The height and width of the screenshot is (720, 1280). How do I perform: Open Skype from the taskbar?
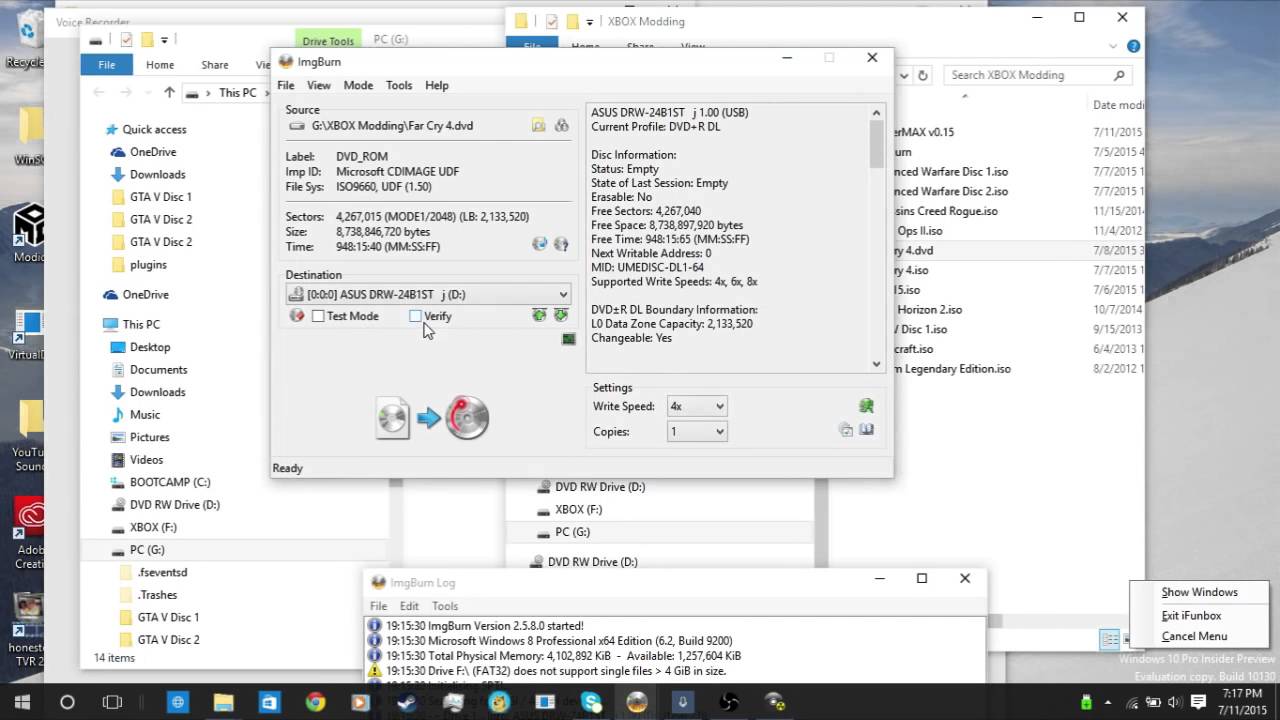tap(591, 703)
